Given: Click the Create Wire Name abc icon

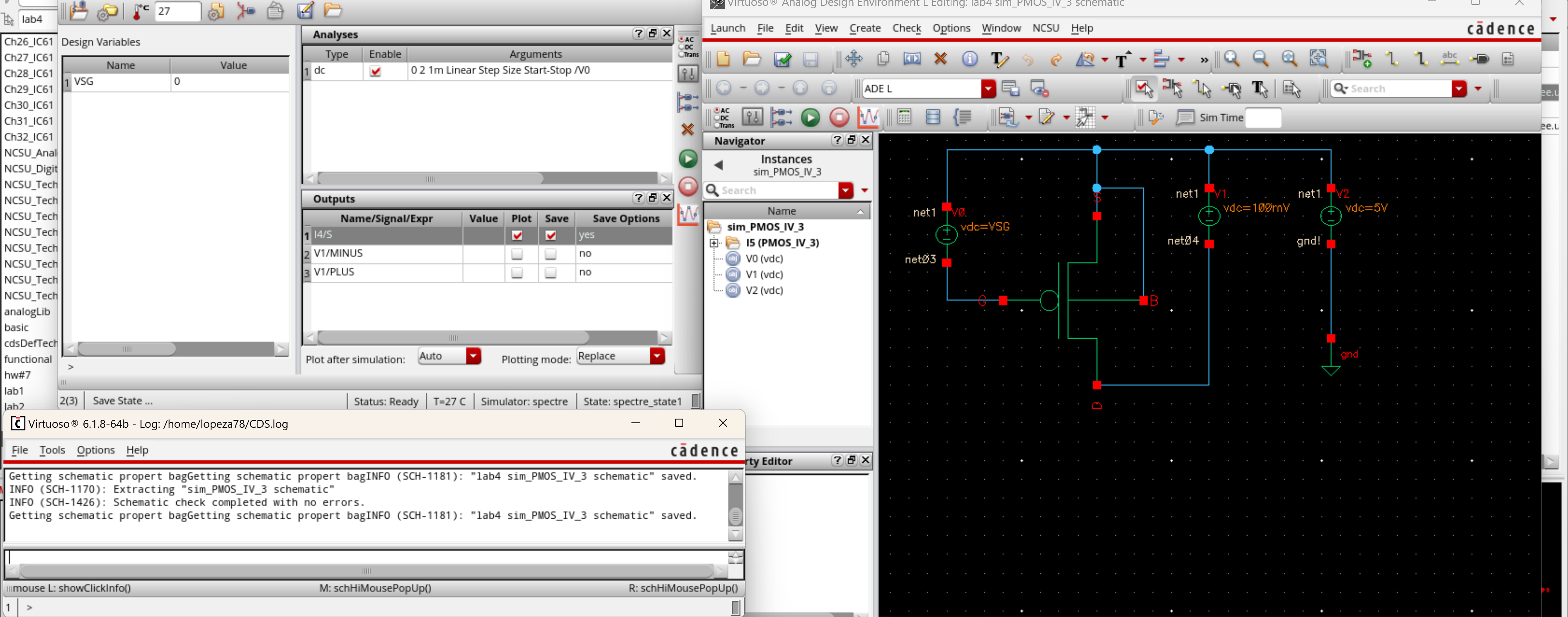Looking at the screenshot, I should click(x=1449, y=59).
